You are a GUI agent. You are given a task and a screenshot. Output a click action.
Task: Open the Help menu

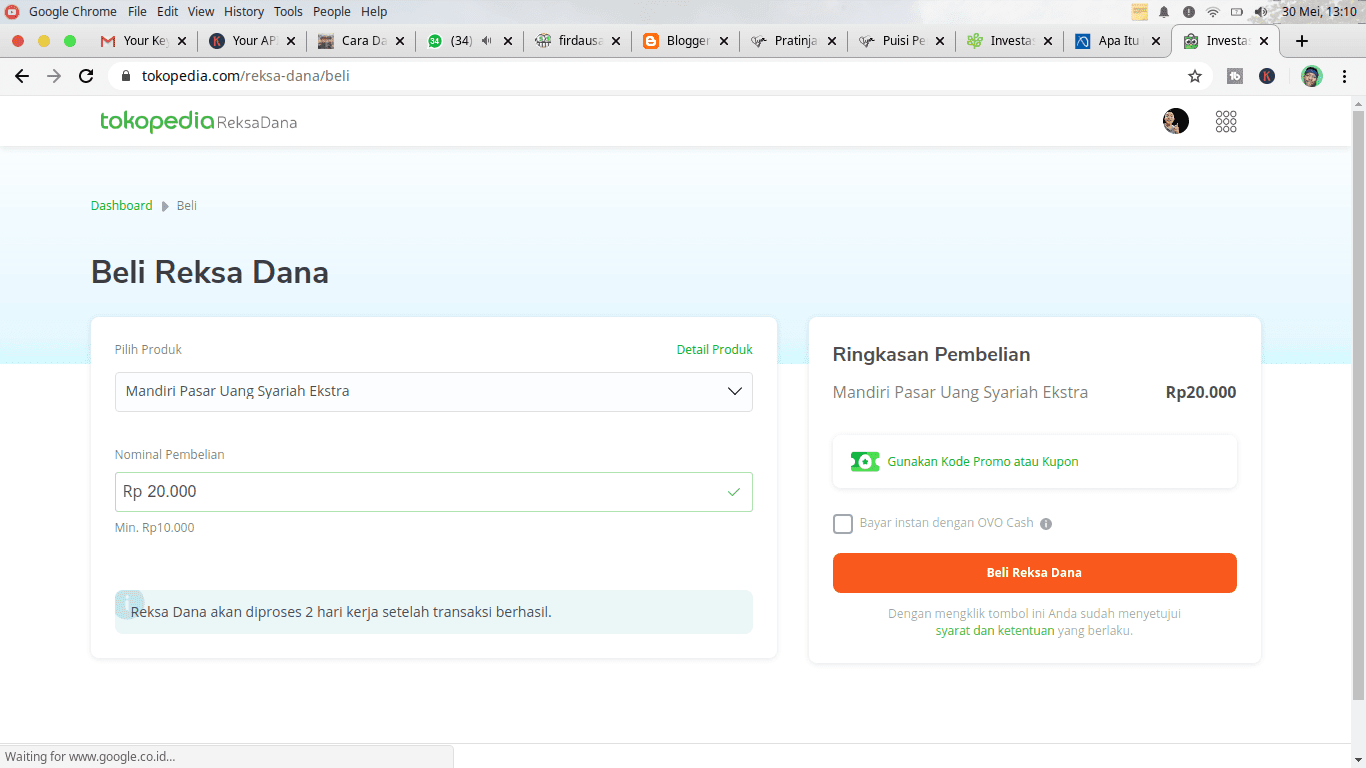click(374, 12)
